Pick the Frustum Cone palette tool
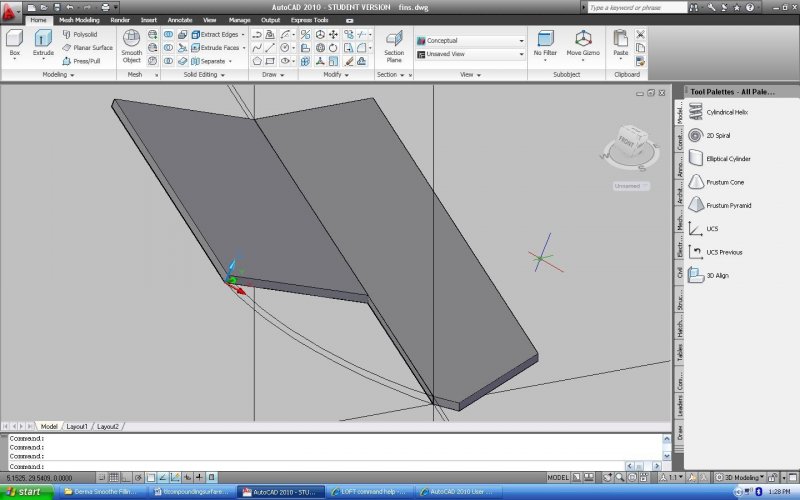This screenshot has height=500, width=800. (727, 182)
